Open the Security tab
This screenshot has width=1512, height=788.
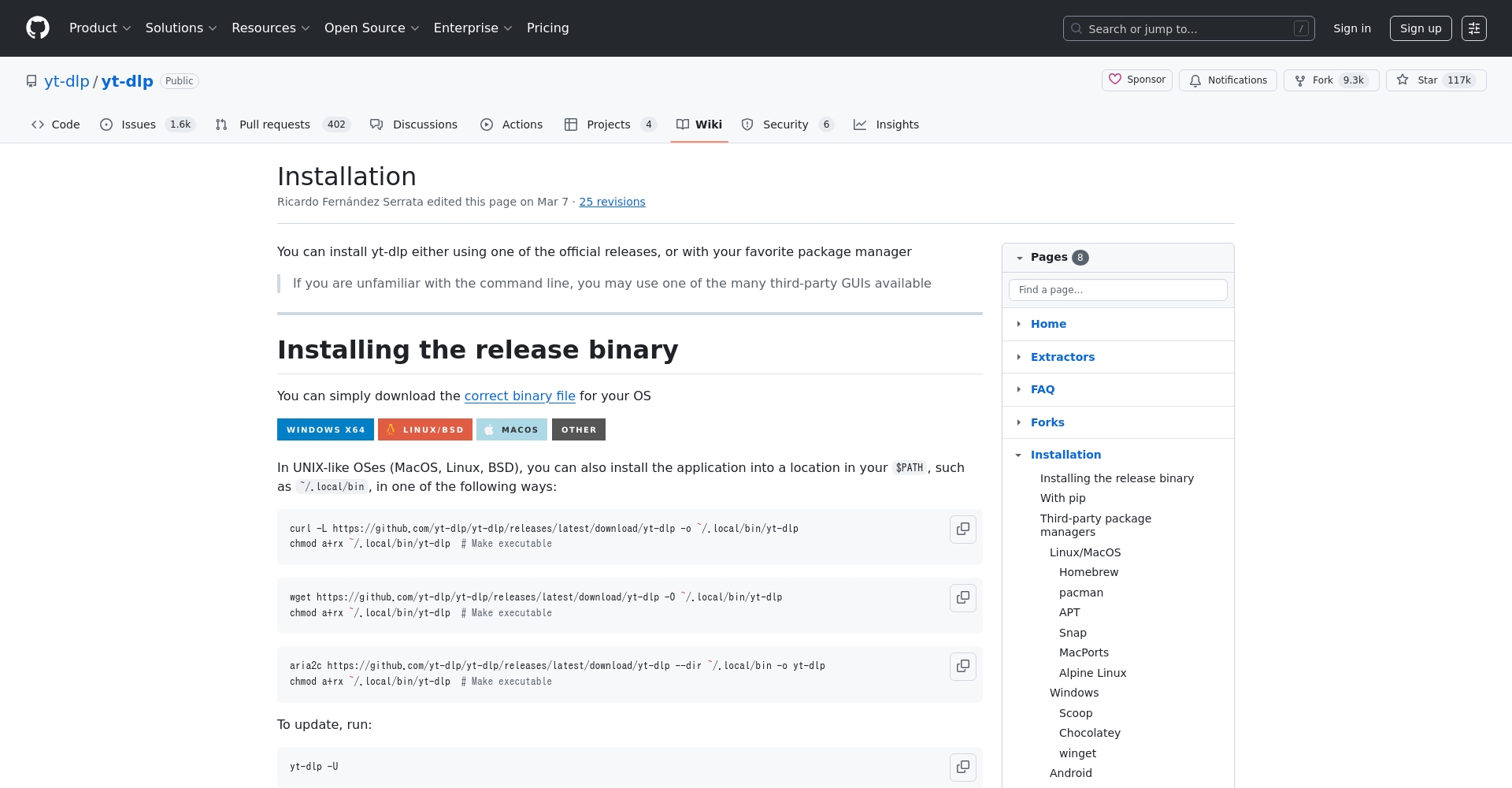tap(787, 125)
